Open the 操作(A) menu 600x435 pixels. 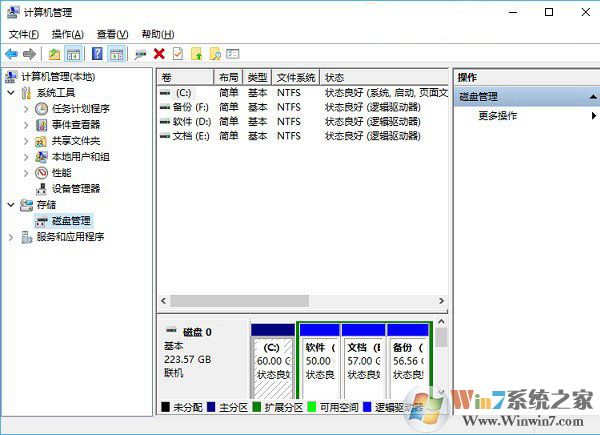point(67,34)
